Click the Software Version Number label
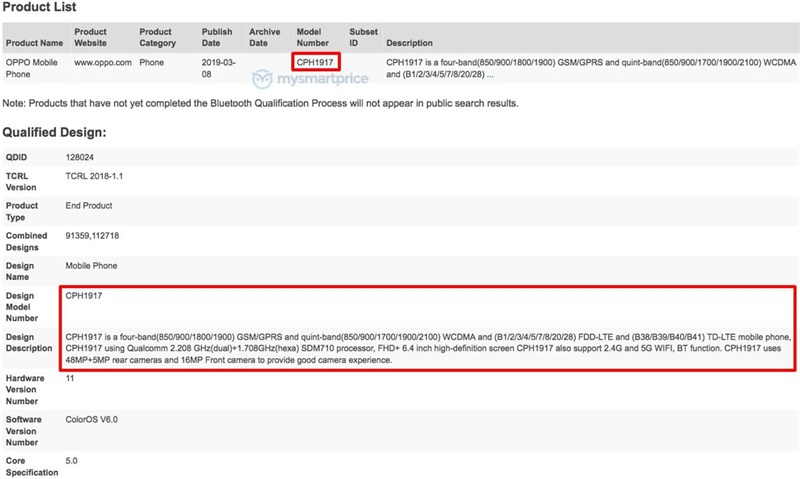 [x=23, y=431]
